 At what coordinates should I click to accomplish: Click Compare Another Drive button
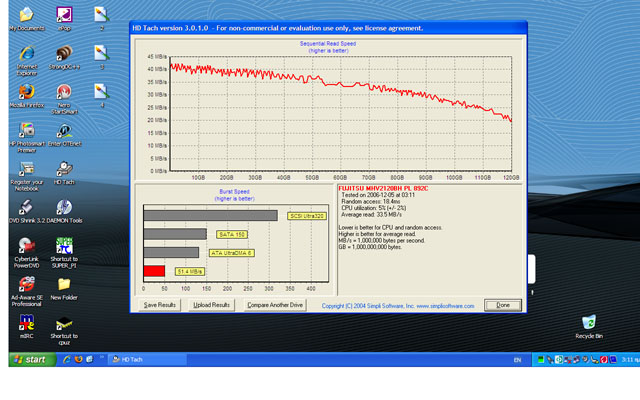[x=275, y=305]
